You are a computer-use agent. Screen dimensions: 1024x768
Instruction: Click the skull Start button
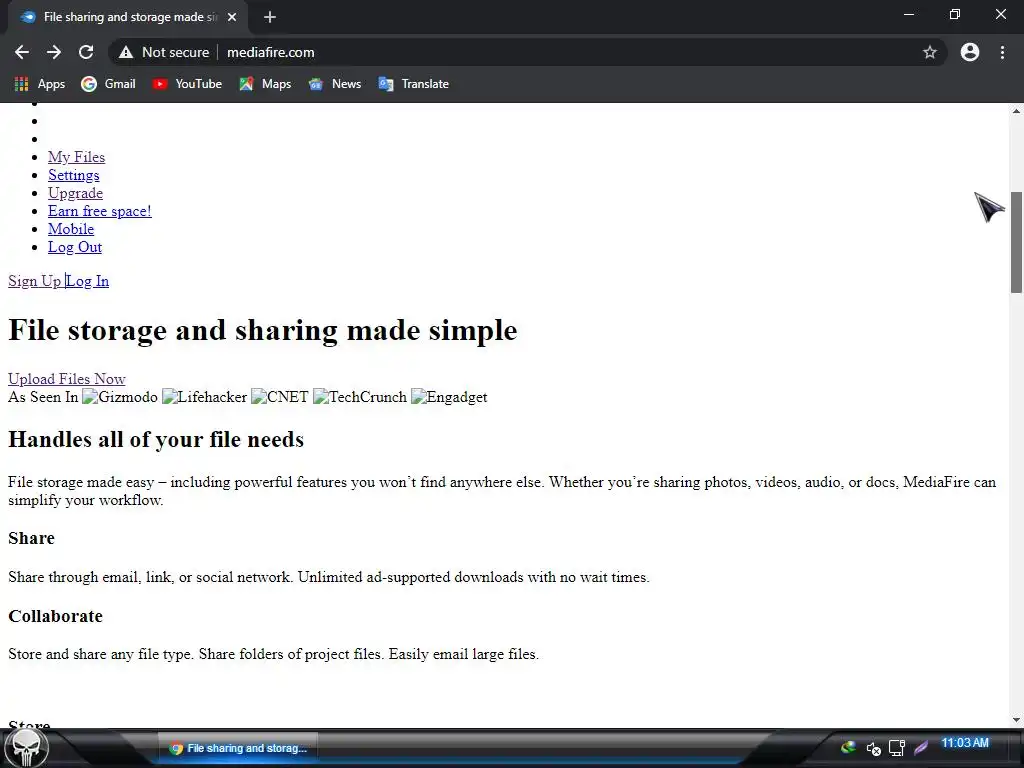coord(26,748)
